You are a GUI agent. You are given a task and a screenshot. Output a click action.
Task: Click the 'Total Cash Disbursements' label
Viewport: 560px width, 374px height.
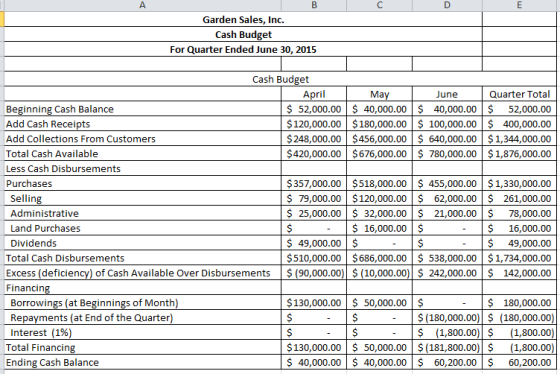point(65,258)
